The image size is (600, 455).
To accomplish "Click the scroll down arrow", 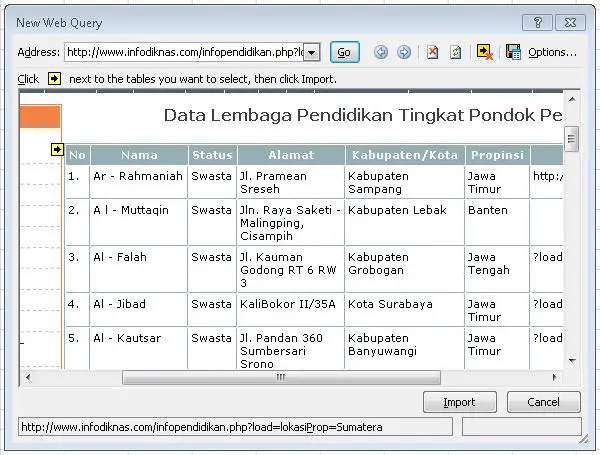I will tap(571, 362).
